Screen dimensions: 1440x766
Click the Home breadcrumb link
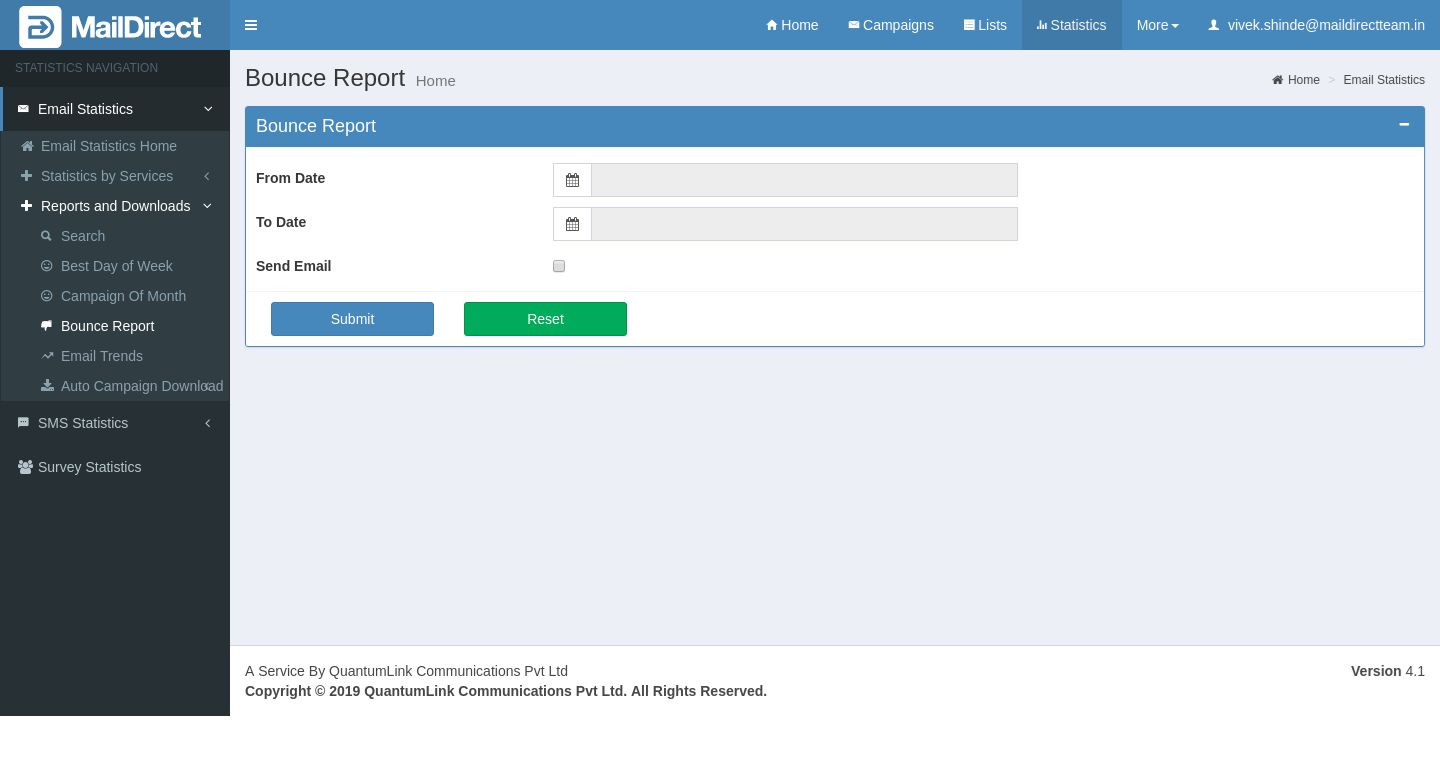1302,80
